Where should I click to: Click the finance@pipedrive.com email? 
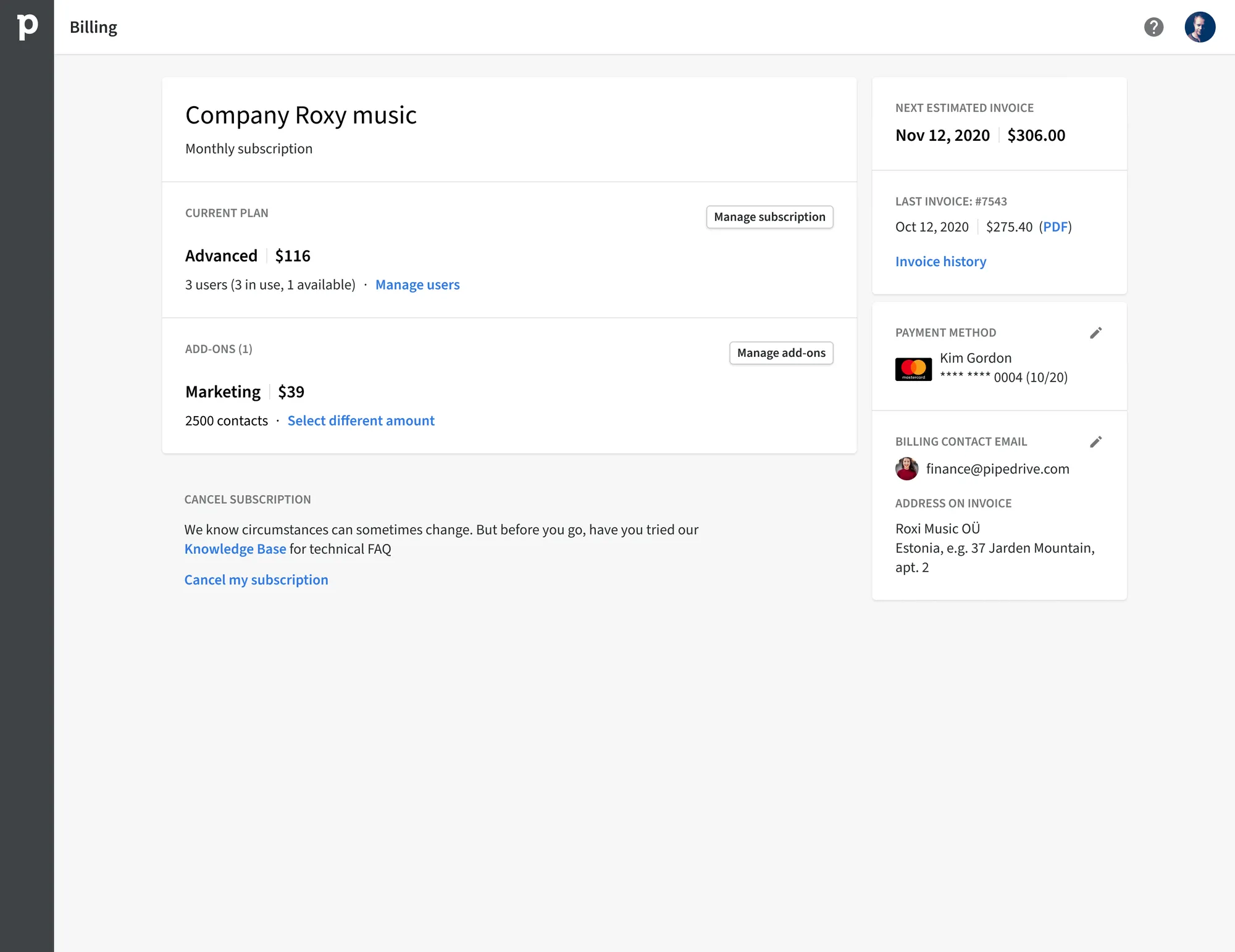tap(998, 469)
